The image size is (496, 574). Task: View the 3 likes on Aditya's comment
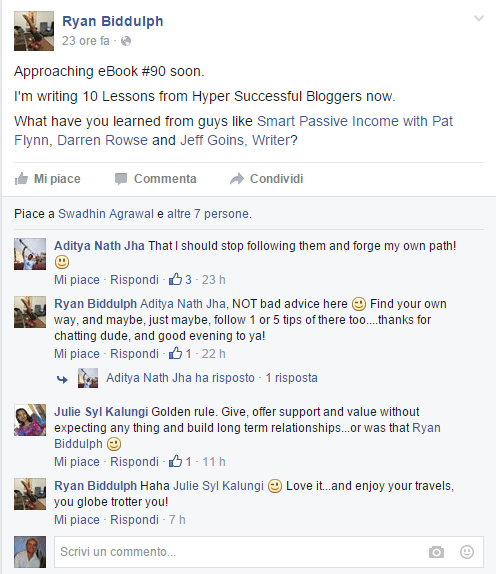pos(180,280)
